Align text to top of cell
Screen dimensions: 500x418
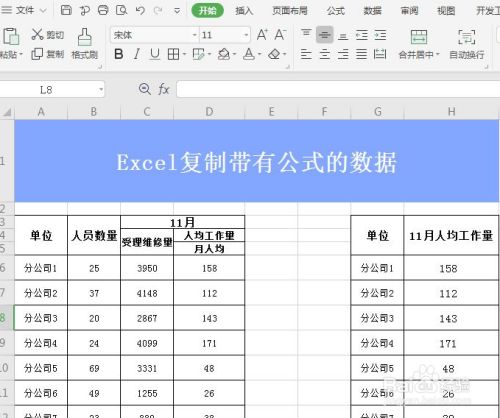coord(306,34)
